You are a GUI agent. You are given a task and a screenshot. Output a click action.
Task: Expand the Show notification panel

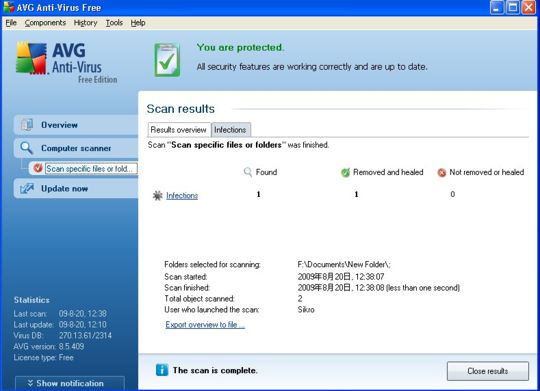(x=70, y=383)
